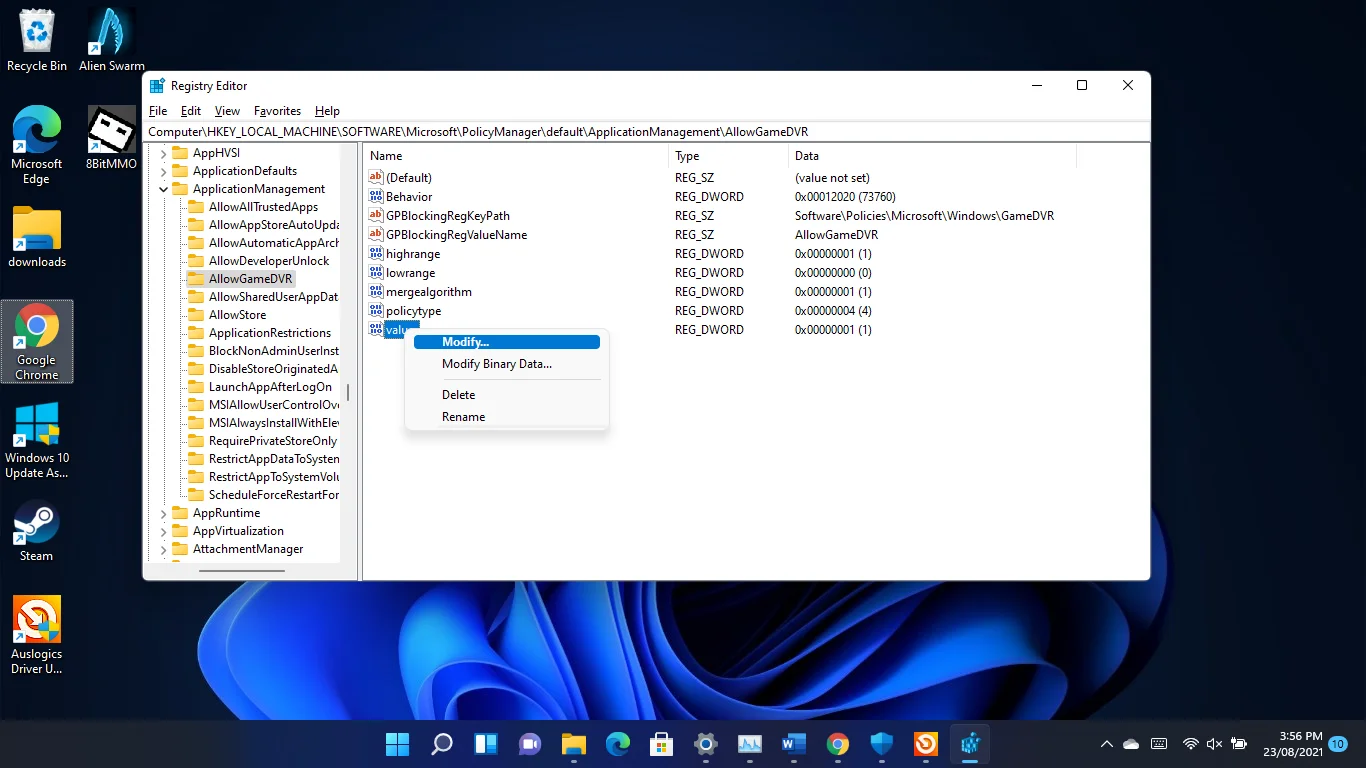Click the GPBlockingRegValueName string icon
1366x768 pixels.
coord(376,234)
